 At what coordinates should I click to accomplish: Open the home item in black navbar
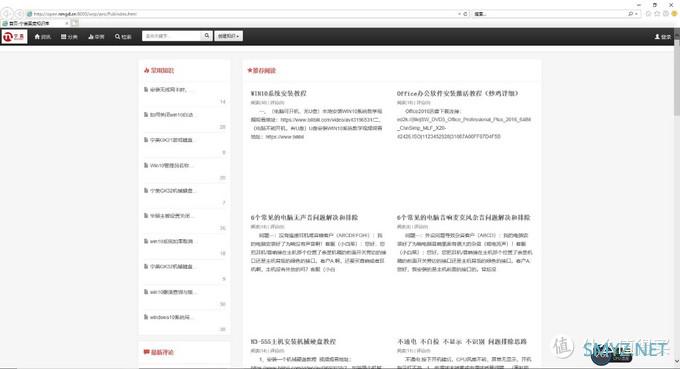(42, 37)
